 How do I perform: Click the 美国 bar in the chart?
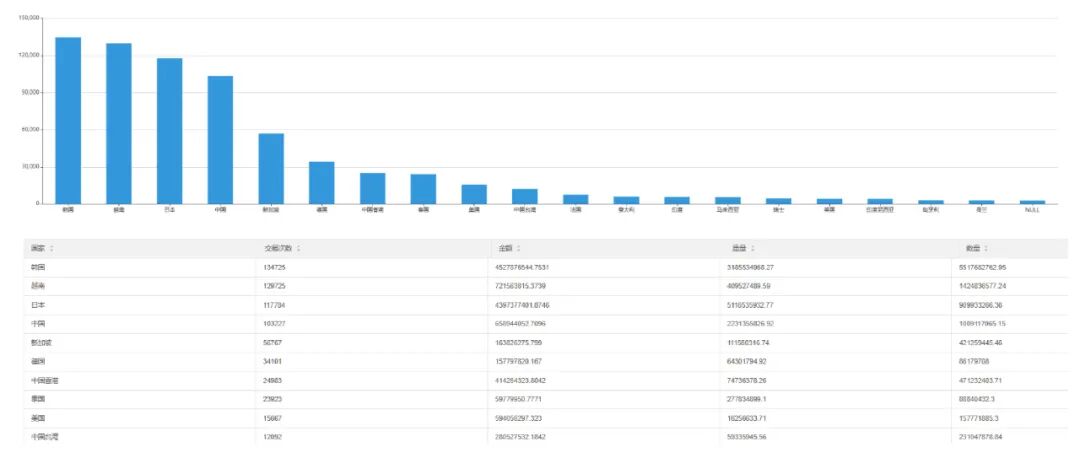(474, 194)
